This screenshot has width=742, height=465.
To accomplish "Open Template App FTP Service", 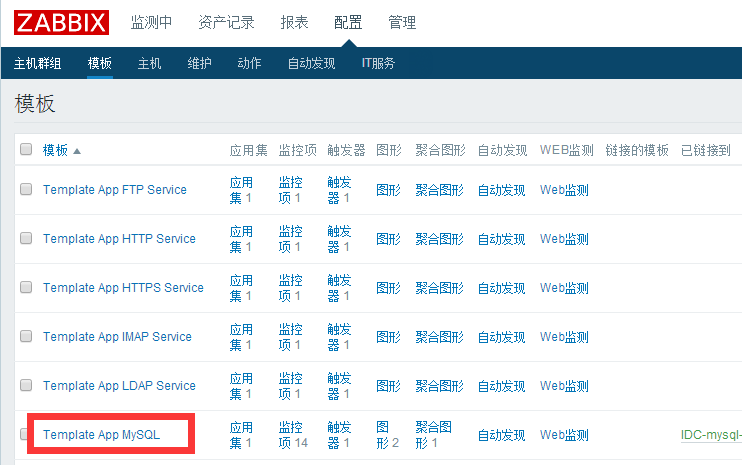I will pos(115,190).
